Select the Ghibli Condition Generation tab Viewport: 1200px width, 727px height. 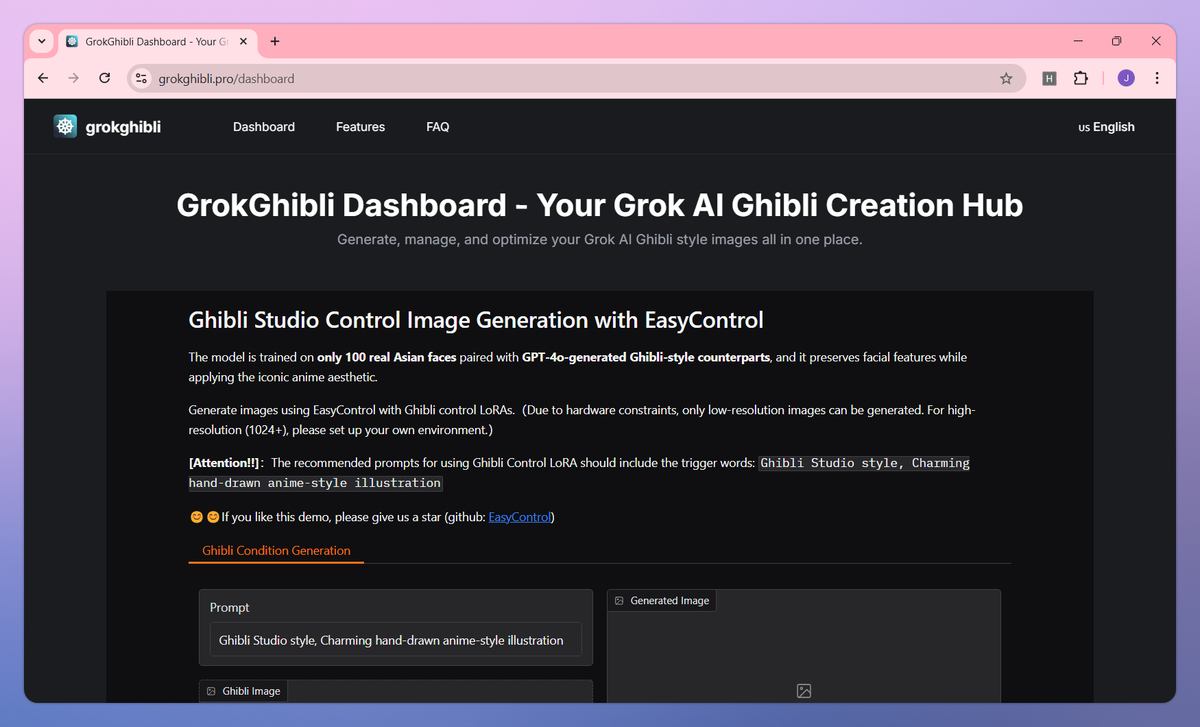(x=276, y=550)
